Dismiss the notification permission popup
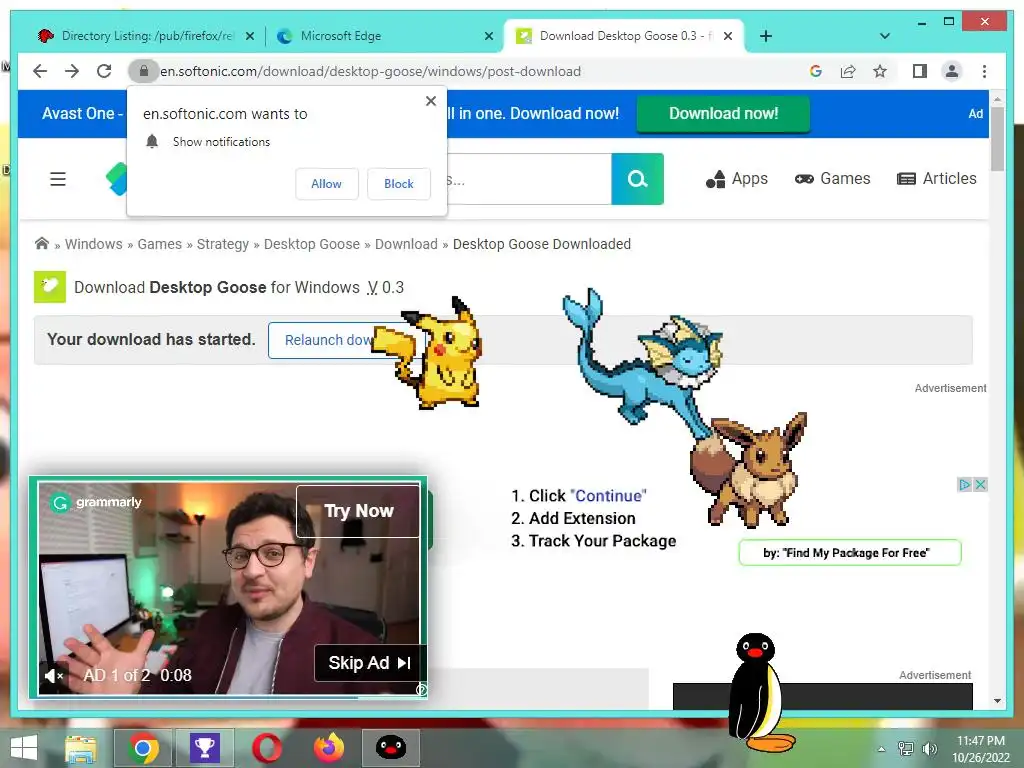 430,101
